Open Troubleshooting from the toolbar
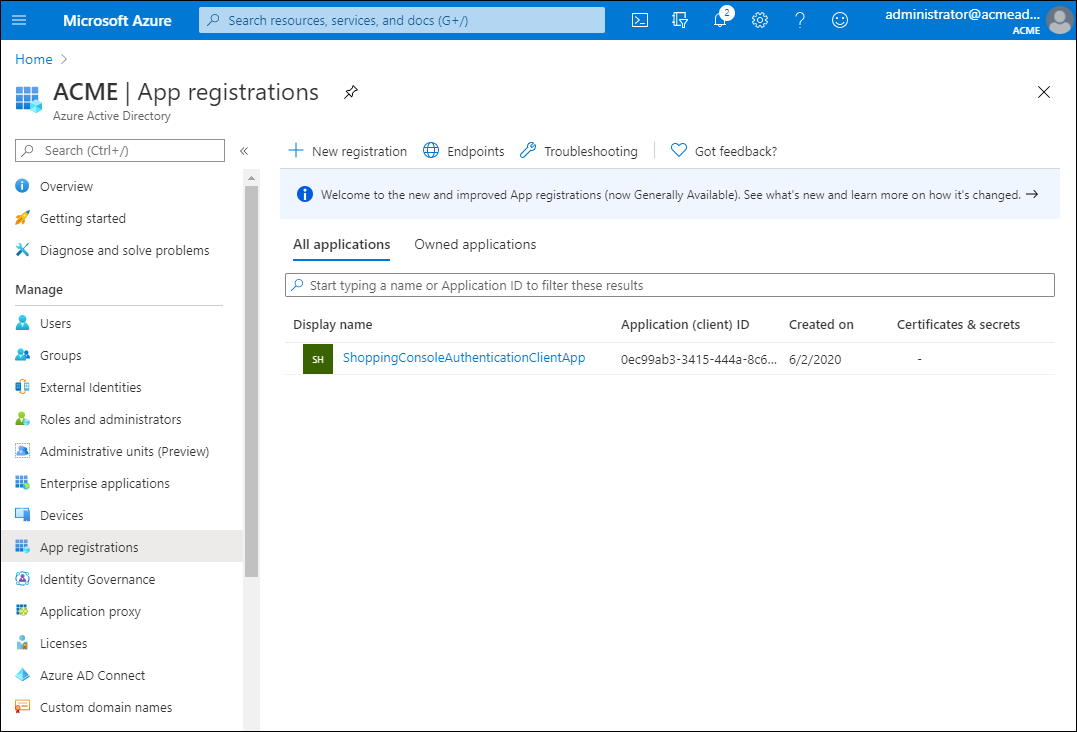Screen dimensions: 1077x732 (579, 151)
